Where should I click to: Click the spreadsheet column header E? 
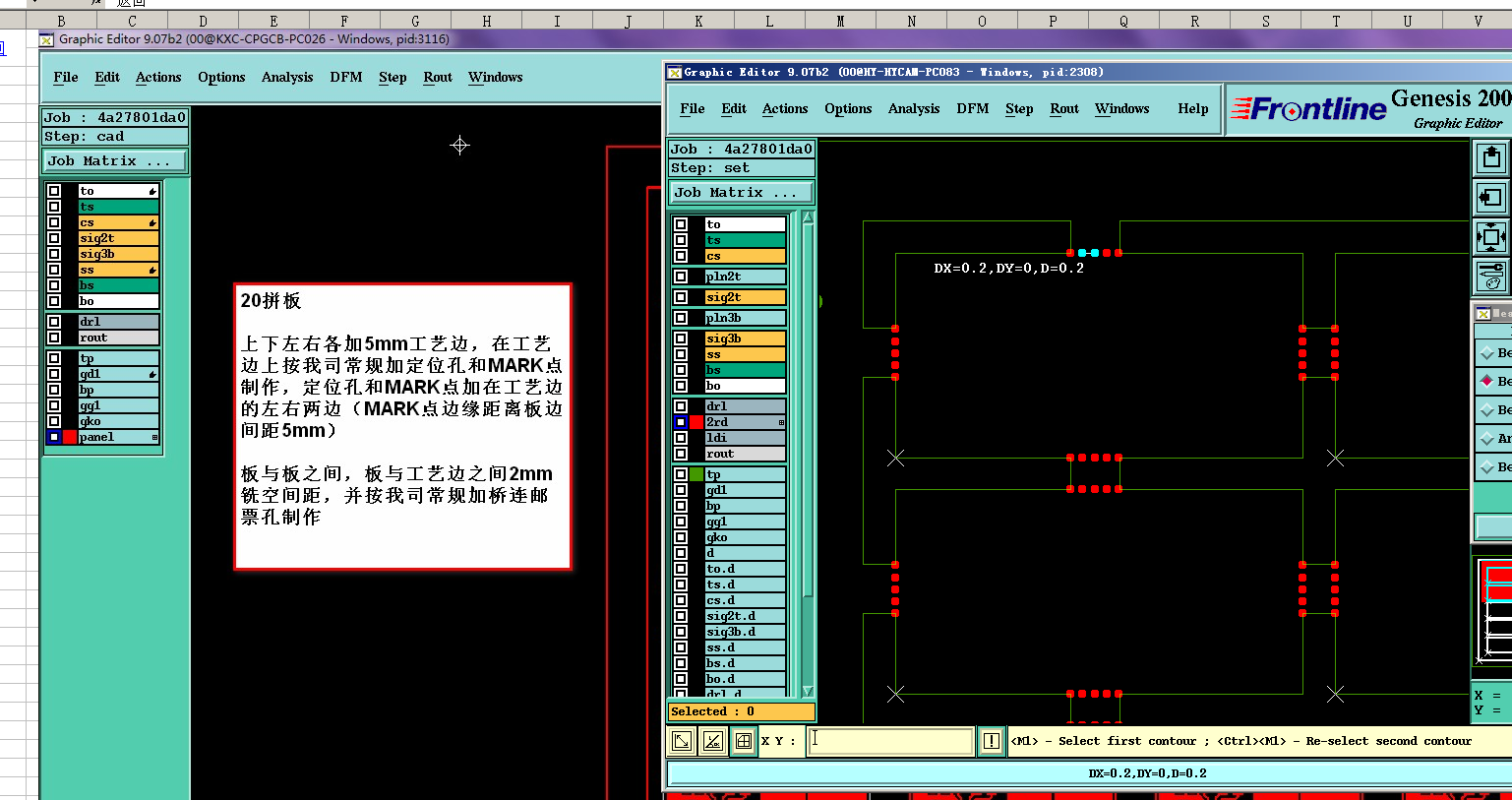tap(273, 21)
